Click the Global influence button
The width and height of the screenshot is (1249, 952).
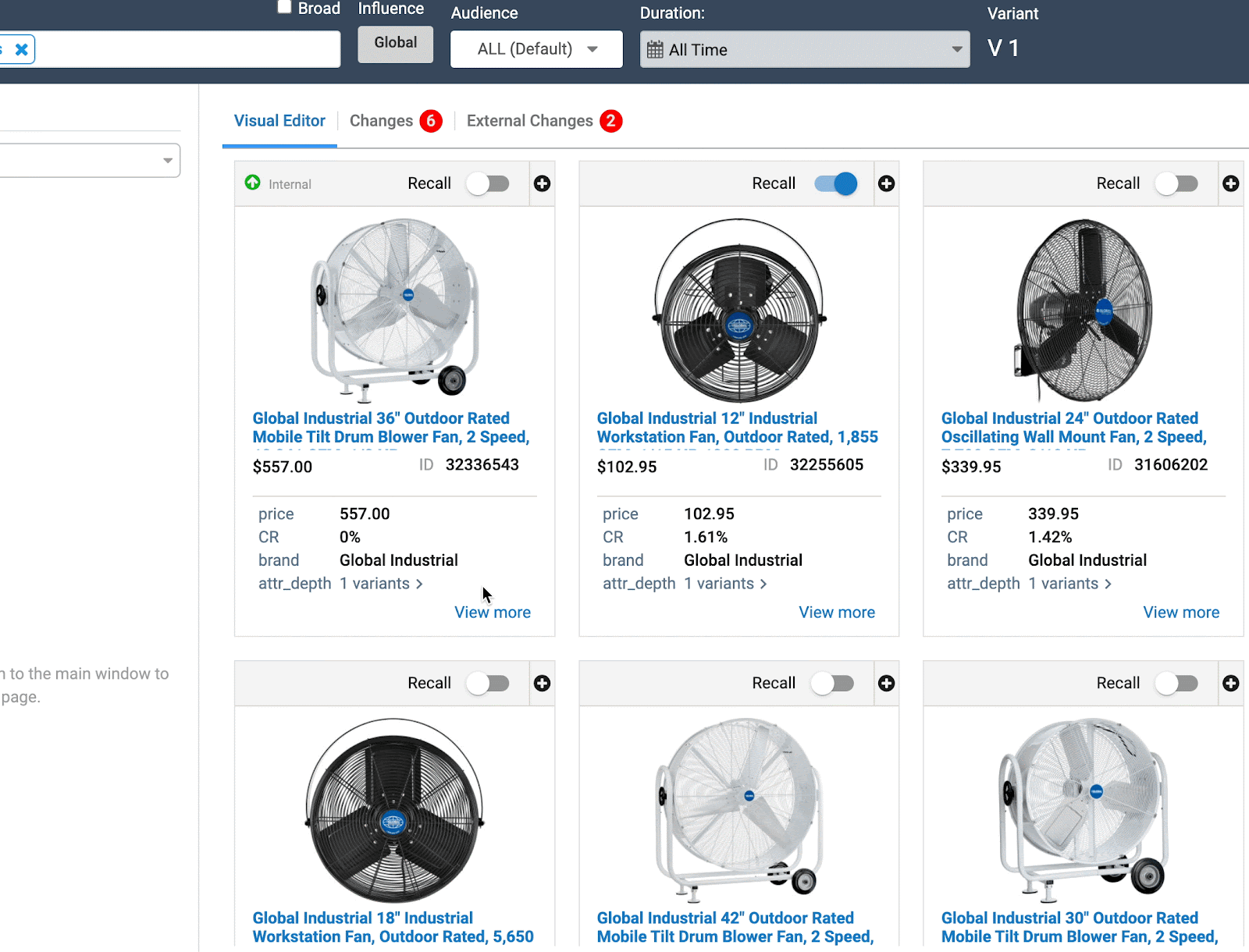point(396,44)
